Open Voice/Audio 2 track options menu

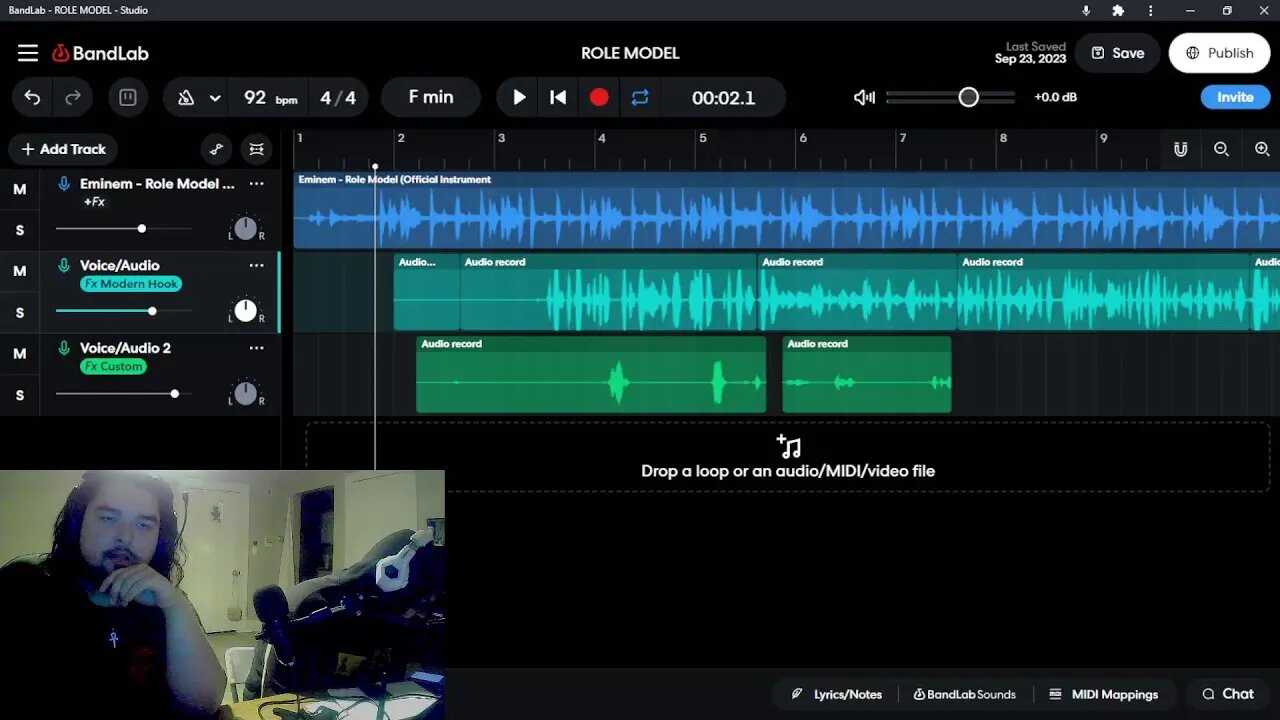coord(257,348)
